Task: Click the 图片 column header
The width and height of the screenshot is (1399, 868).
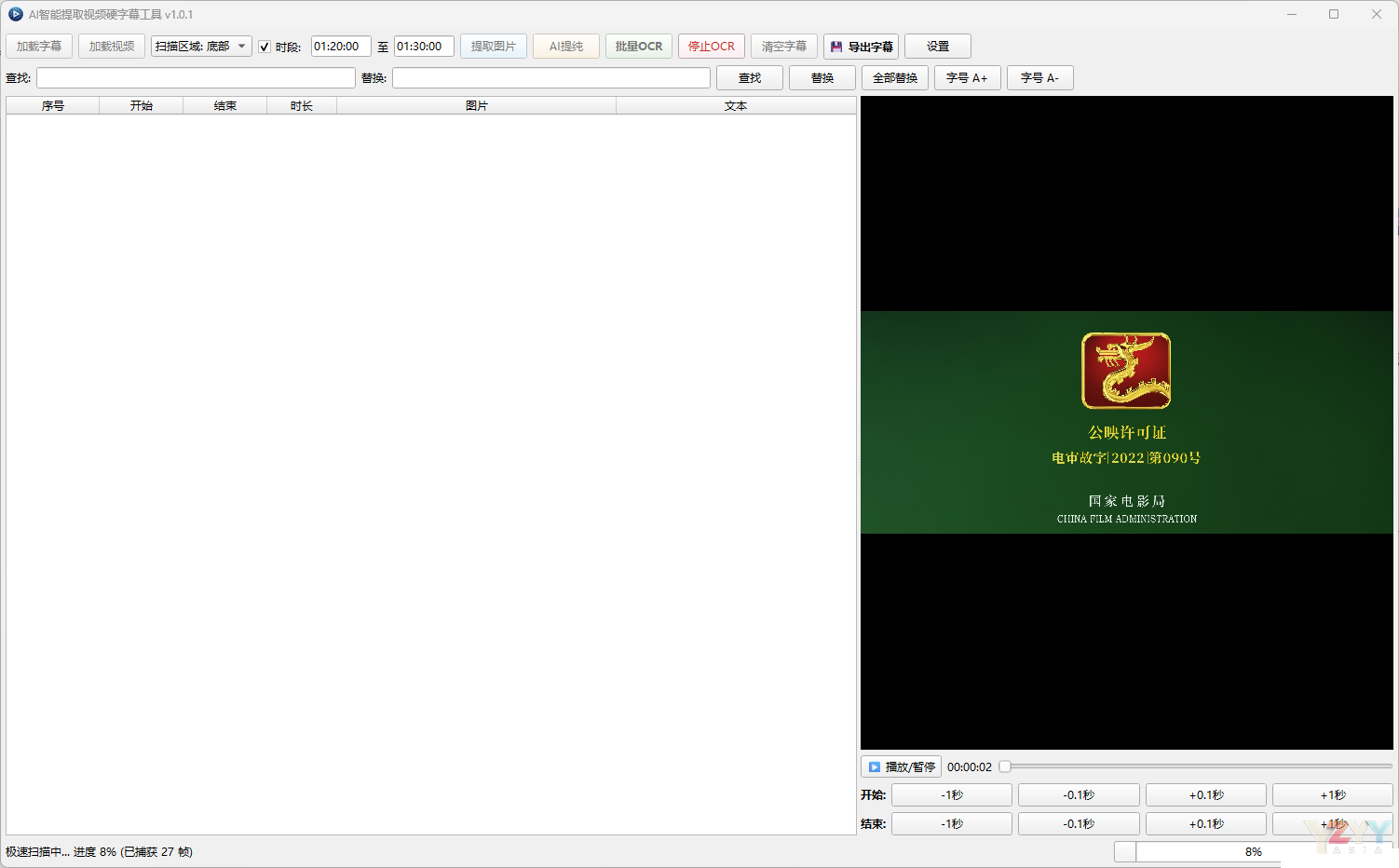Action: point(477,106)
